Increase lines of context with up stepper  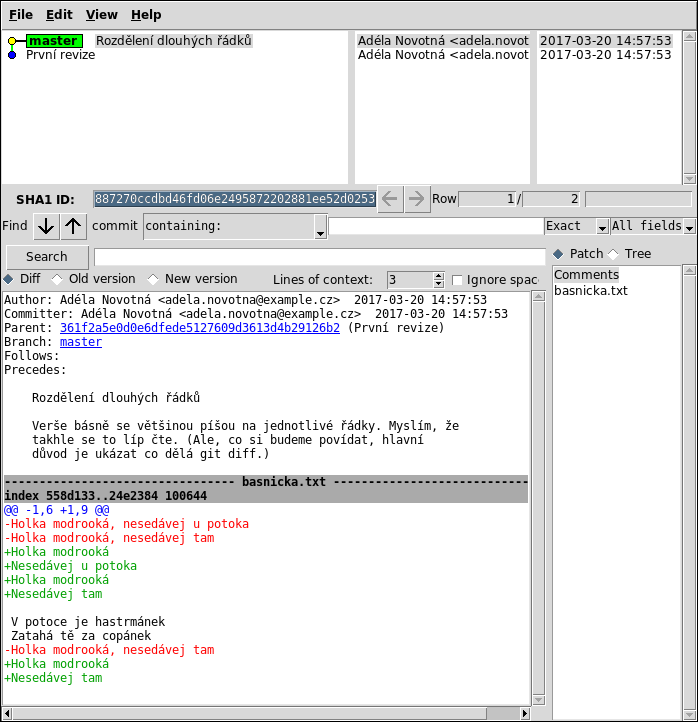point(438,276)
